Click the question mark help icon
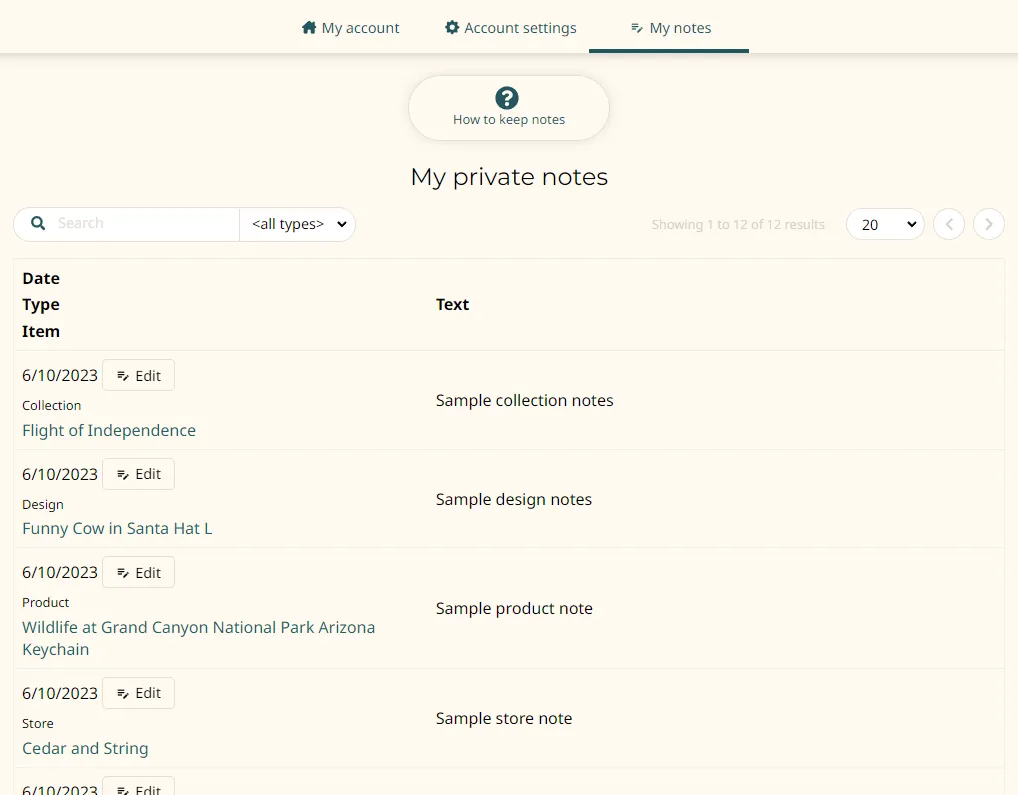 508,98
